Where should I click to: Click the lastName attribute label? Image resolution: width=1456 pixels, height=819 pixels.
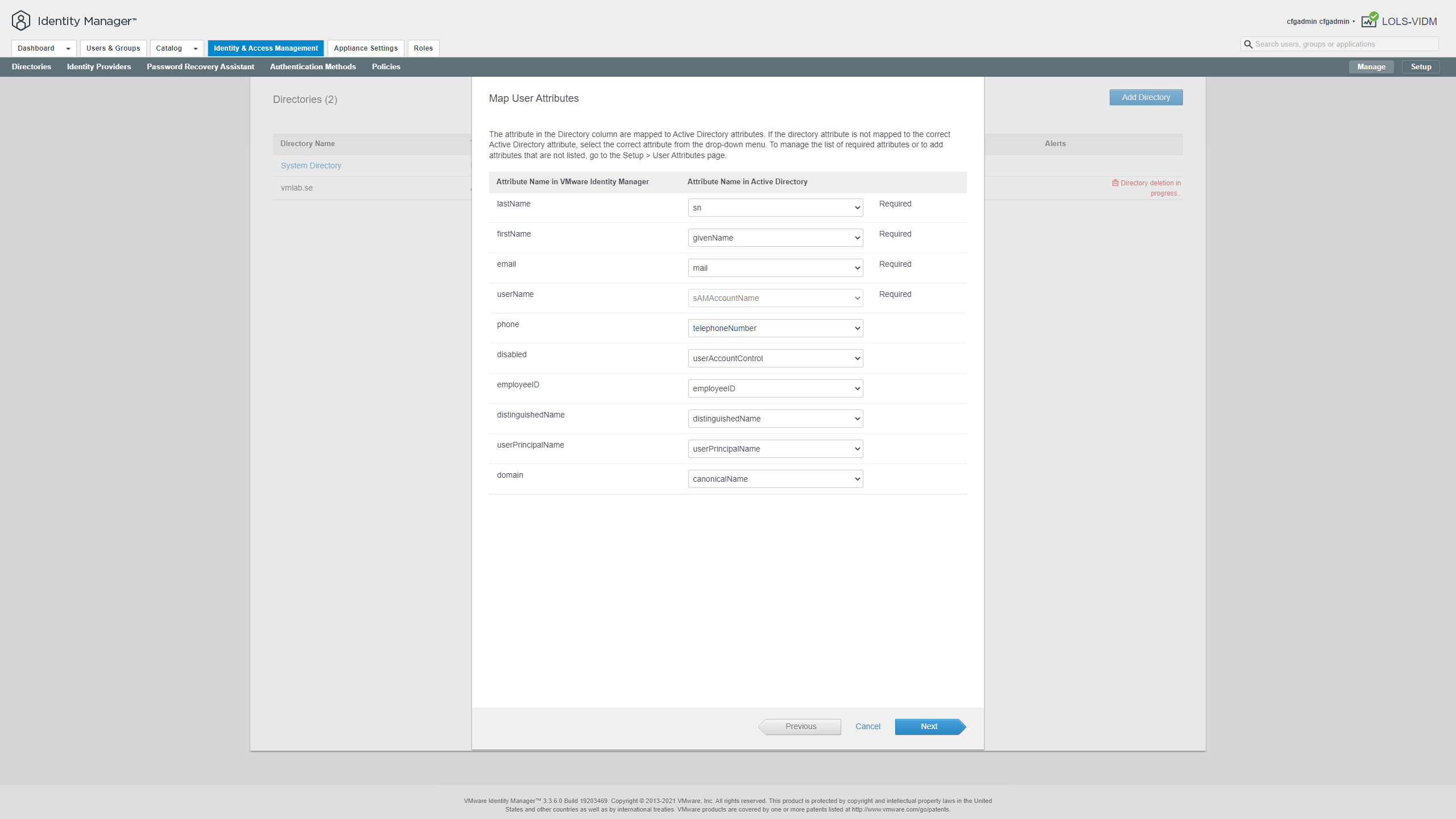coord(514,204)
